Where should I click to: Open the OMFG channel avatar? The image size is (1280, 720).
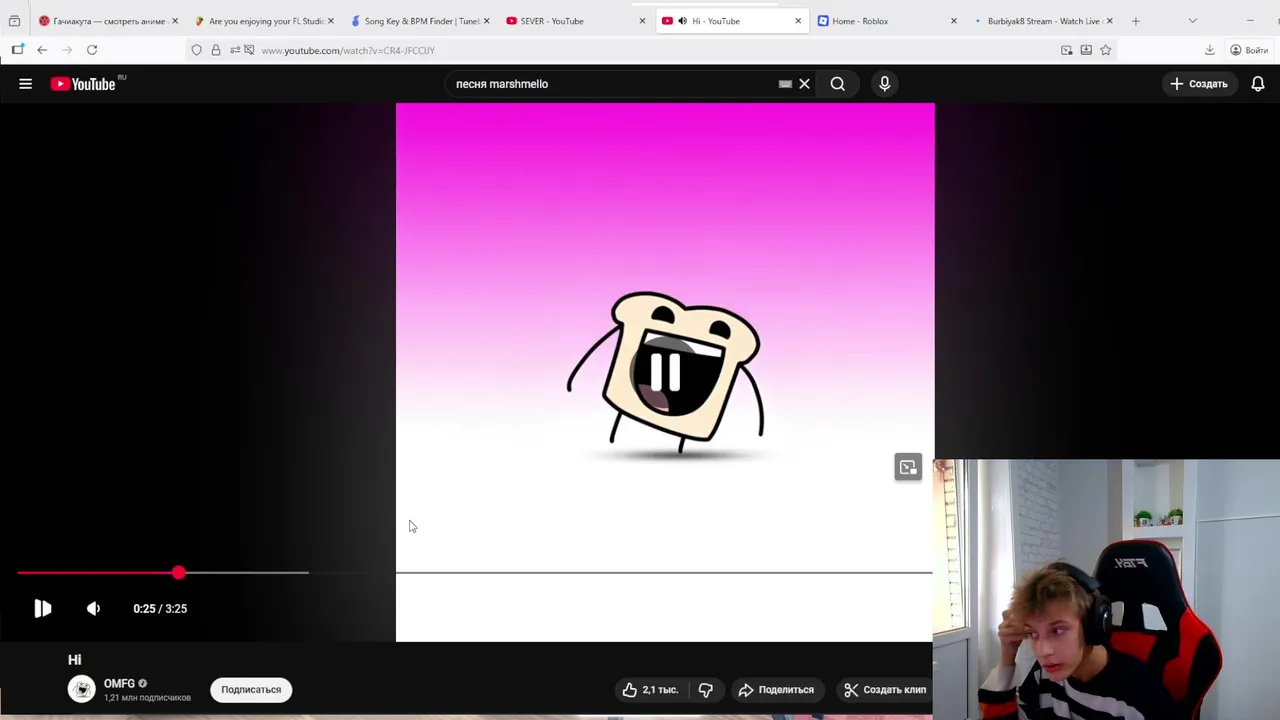tap(82, 689)
